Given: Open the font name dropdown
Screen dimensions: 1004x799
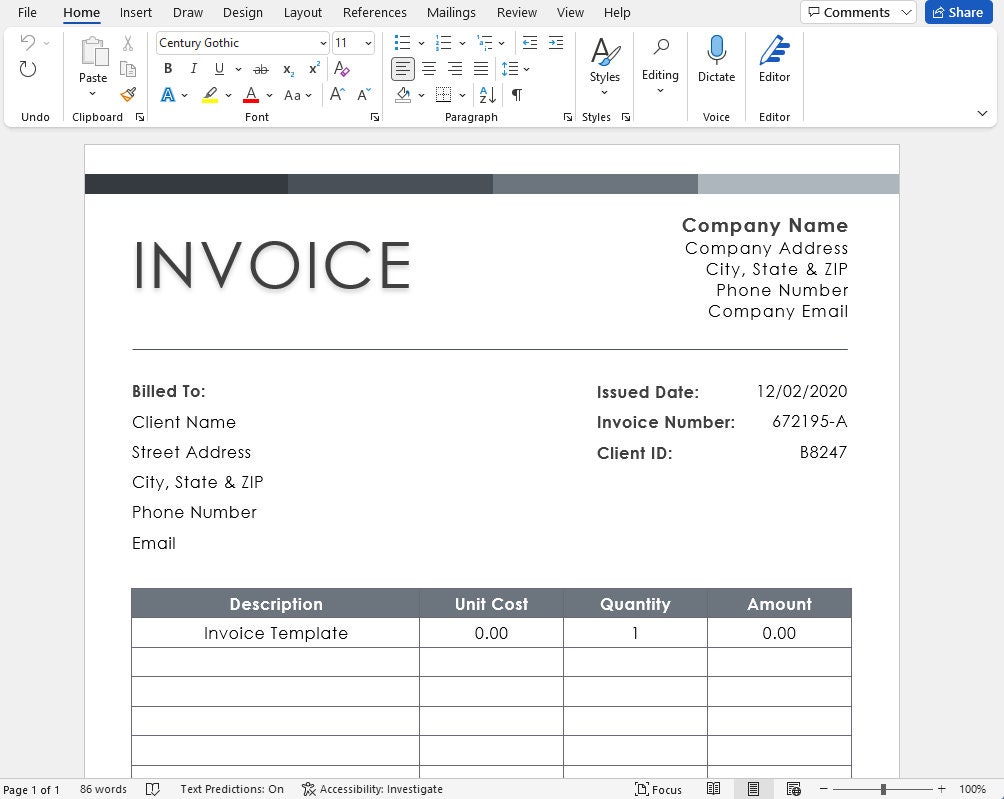Looking at the screenshot, I should click(323, 43).
